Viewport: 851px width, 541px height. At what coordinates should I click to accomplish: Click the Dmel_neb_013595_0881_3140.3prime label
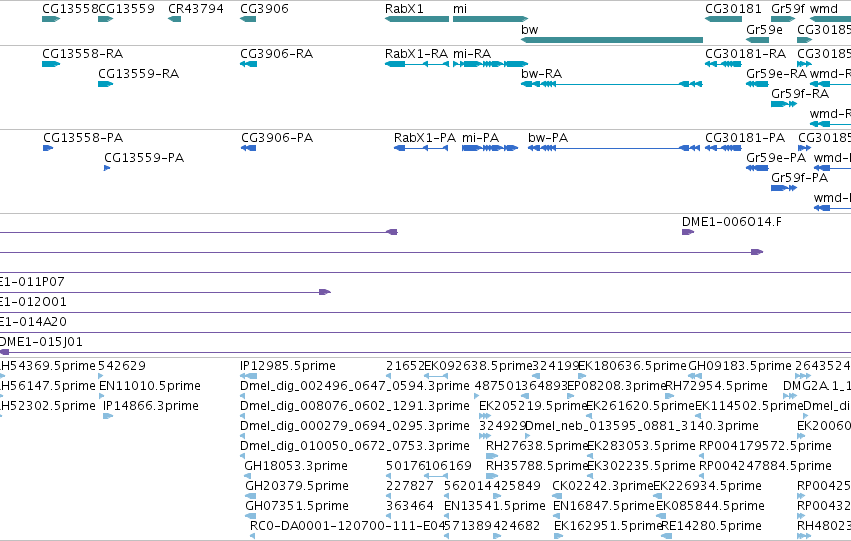(x=642, y=427)
